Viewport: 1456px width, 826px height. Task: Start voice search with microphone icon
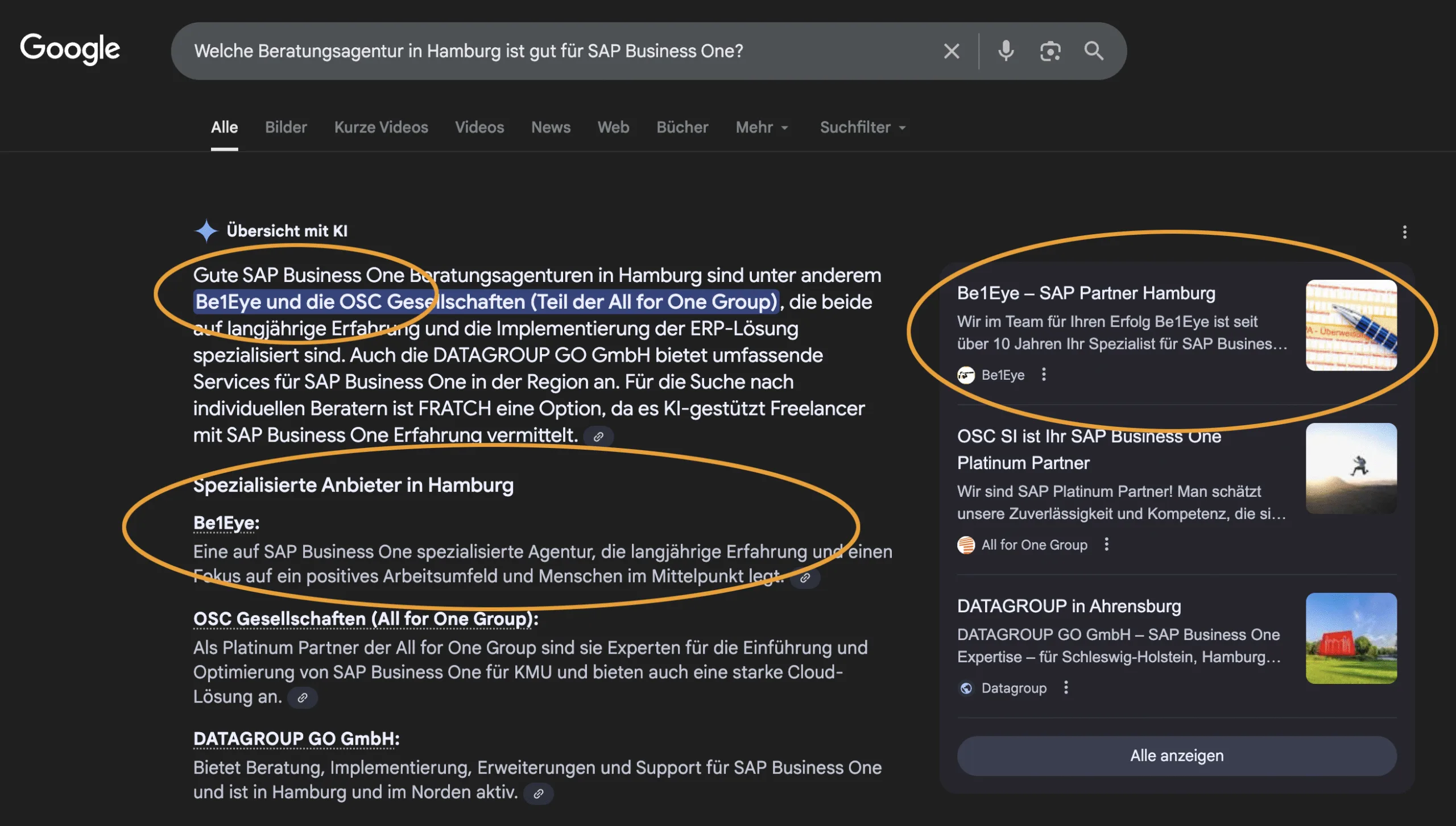coord(1006,51)
